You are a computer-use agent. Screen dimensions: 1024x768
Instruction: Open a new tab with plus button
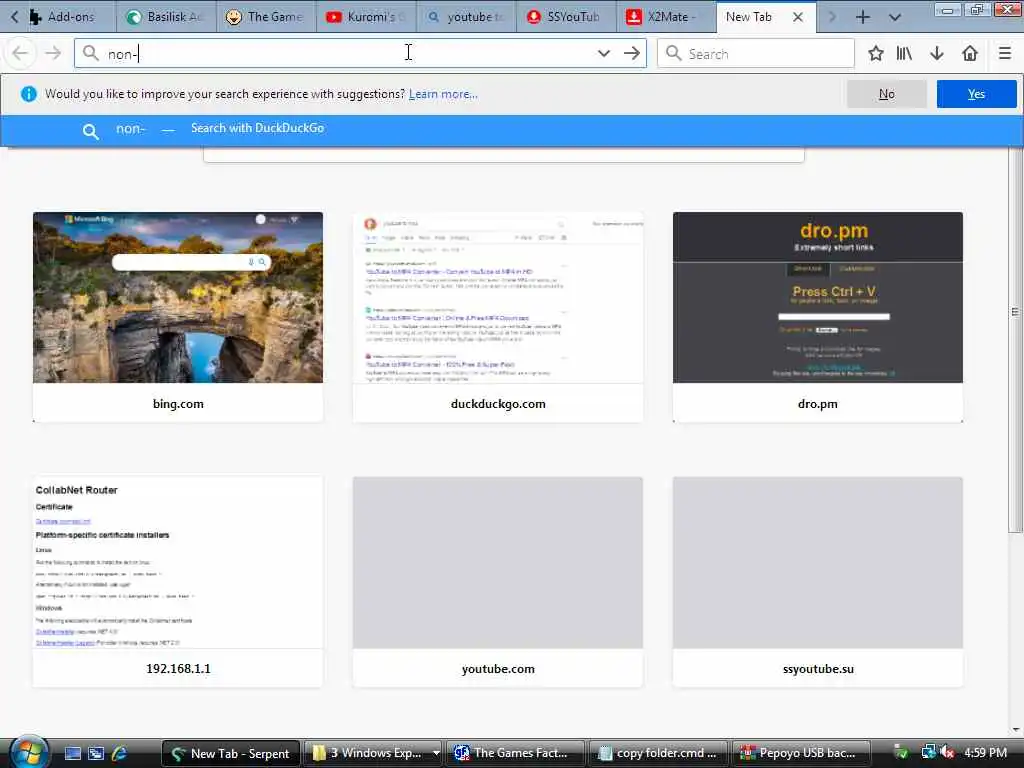pos(863,18)
